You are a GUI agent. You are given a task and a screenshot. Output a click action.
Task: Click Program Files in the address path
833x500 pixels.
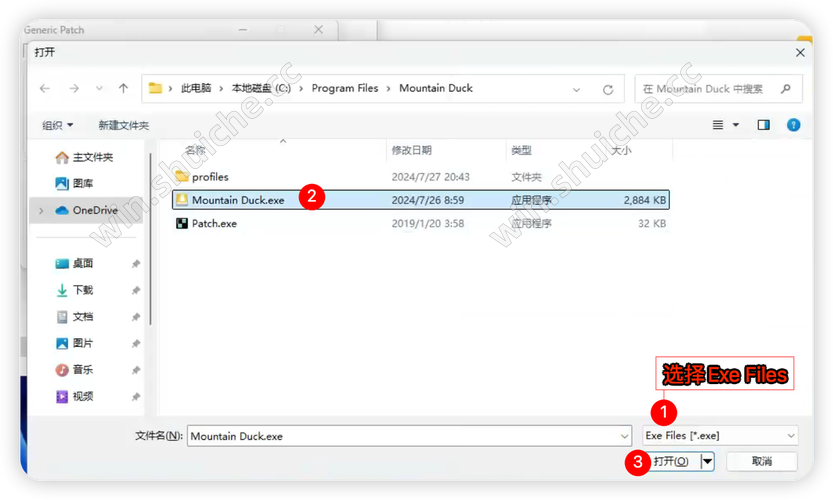pyautogui.click(x=345, y=88)
